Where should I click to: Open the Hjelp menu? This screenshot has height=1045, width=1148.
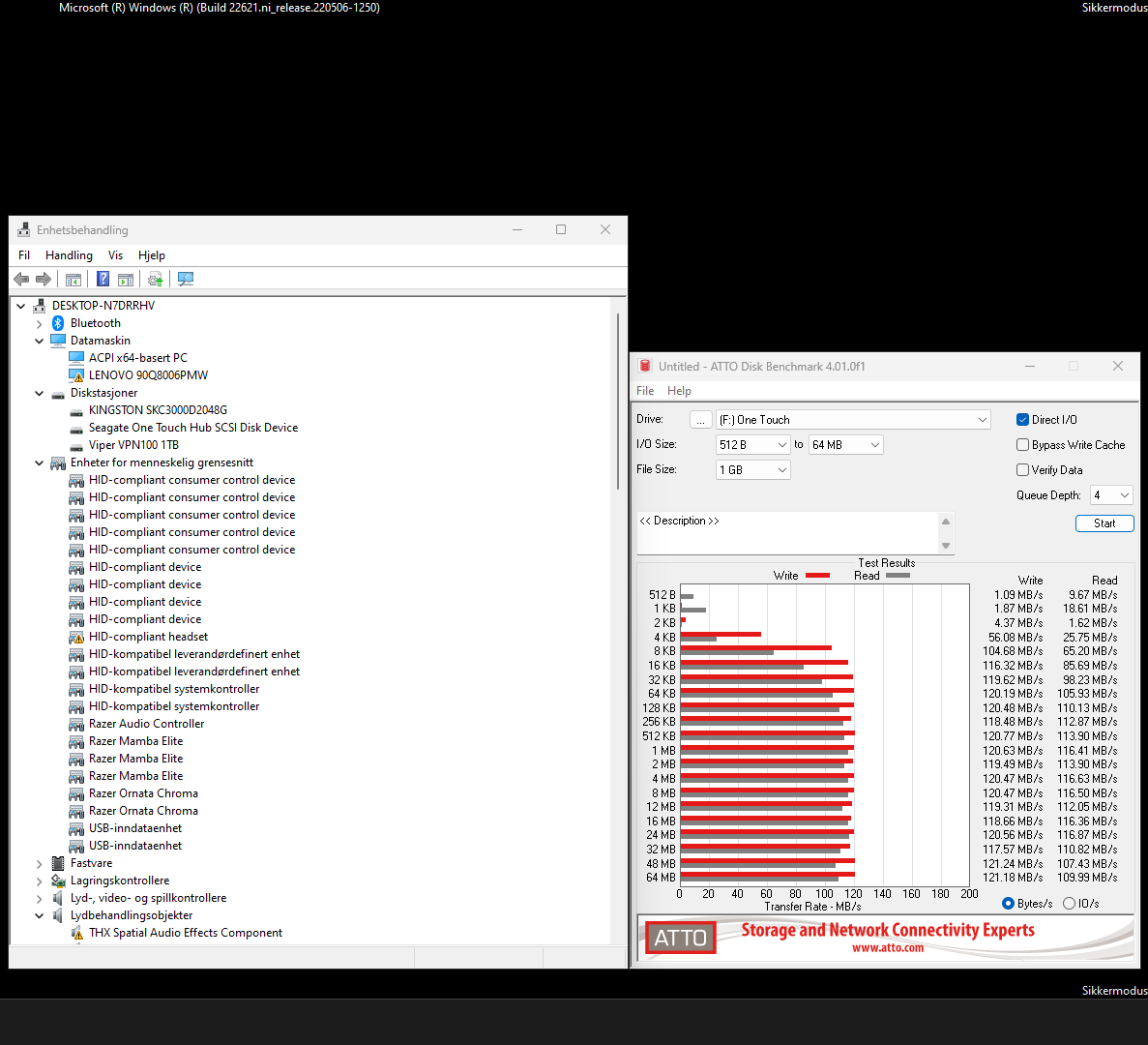tap(152, 254)
